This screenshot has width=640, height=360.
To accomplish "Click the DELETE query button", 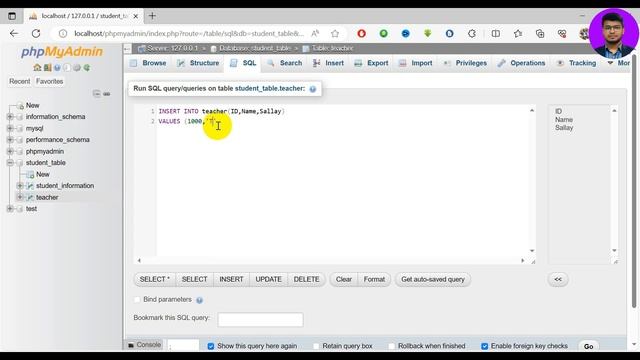I will [307, 280].
